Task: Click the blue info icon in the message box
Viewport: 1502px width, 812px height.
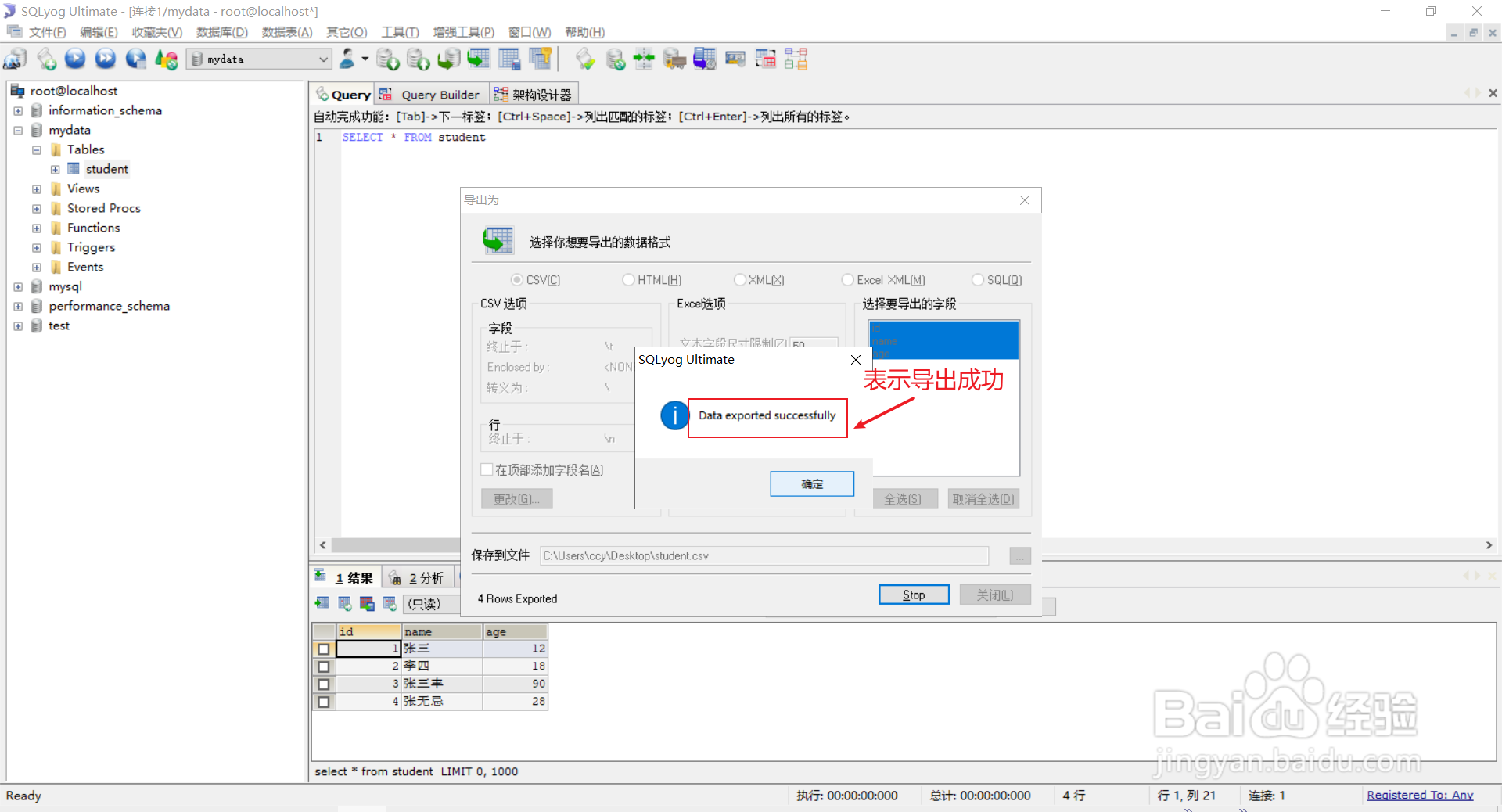Action: pyautogui.click(x=674, y=415)
